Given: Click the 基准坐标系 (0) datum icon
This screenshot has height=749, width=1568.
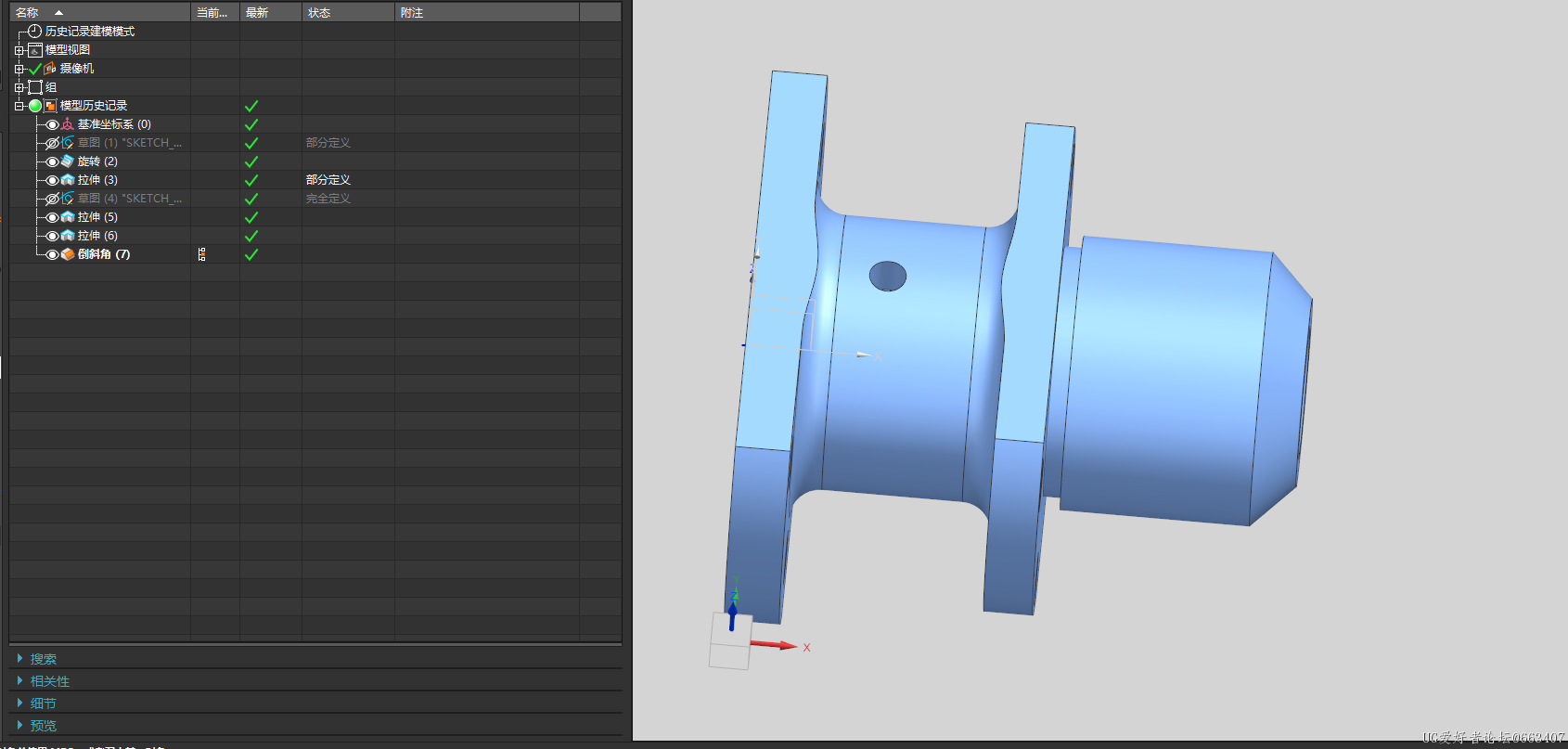Looking at the screenshot, I should tap(68, 124).
